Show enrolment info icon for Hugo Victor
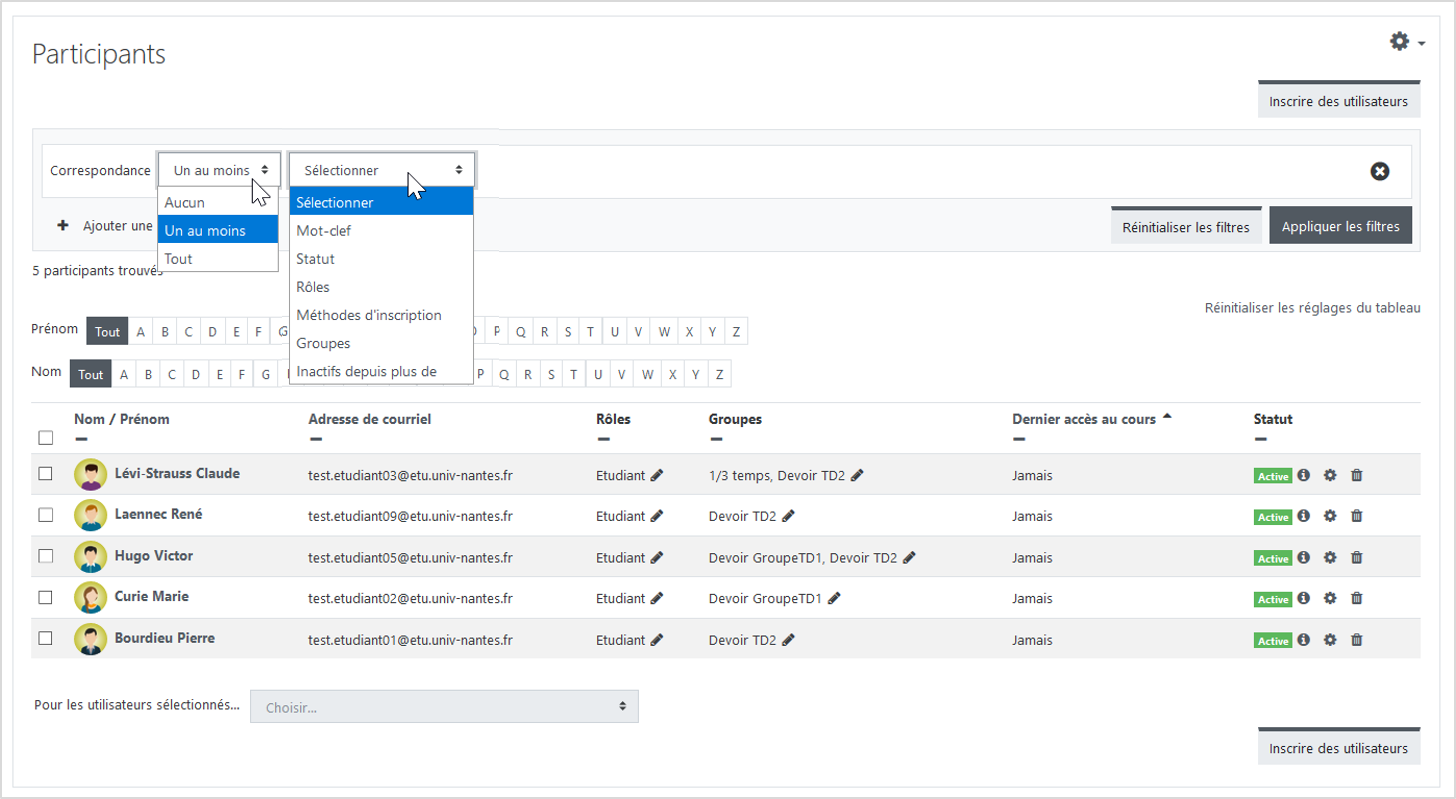1456x799 pixels. click(1303, 557)
